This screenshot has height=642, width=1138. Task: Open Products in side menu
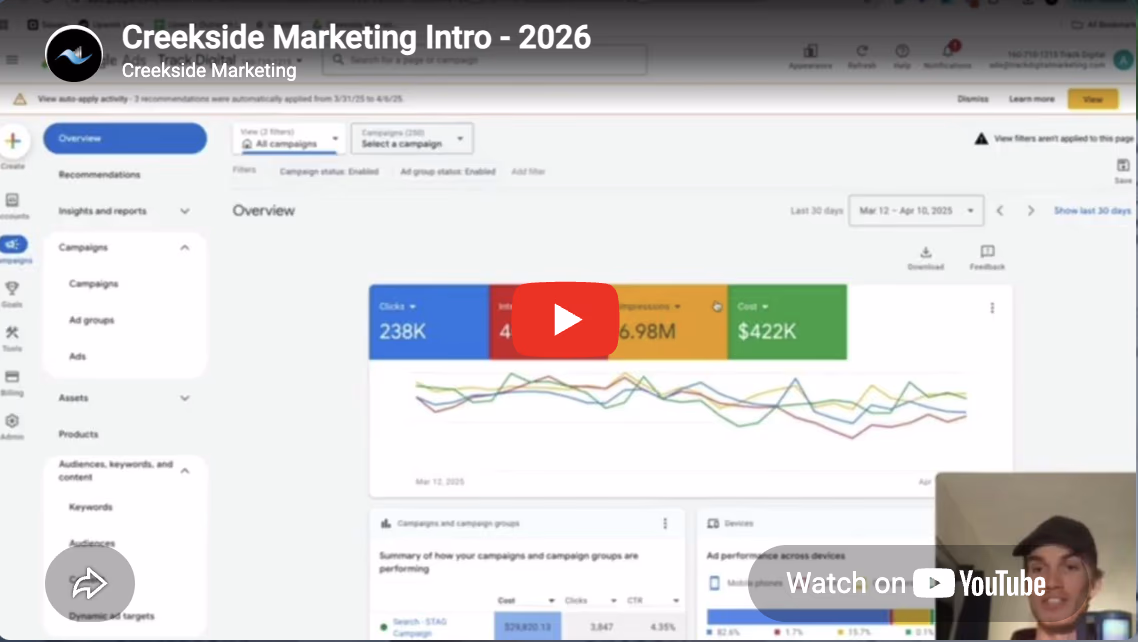[78, 435]
